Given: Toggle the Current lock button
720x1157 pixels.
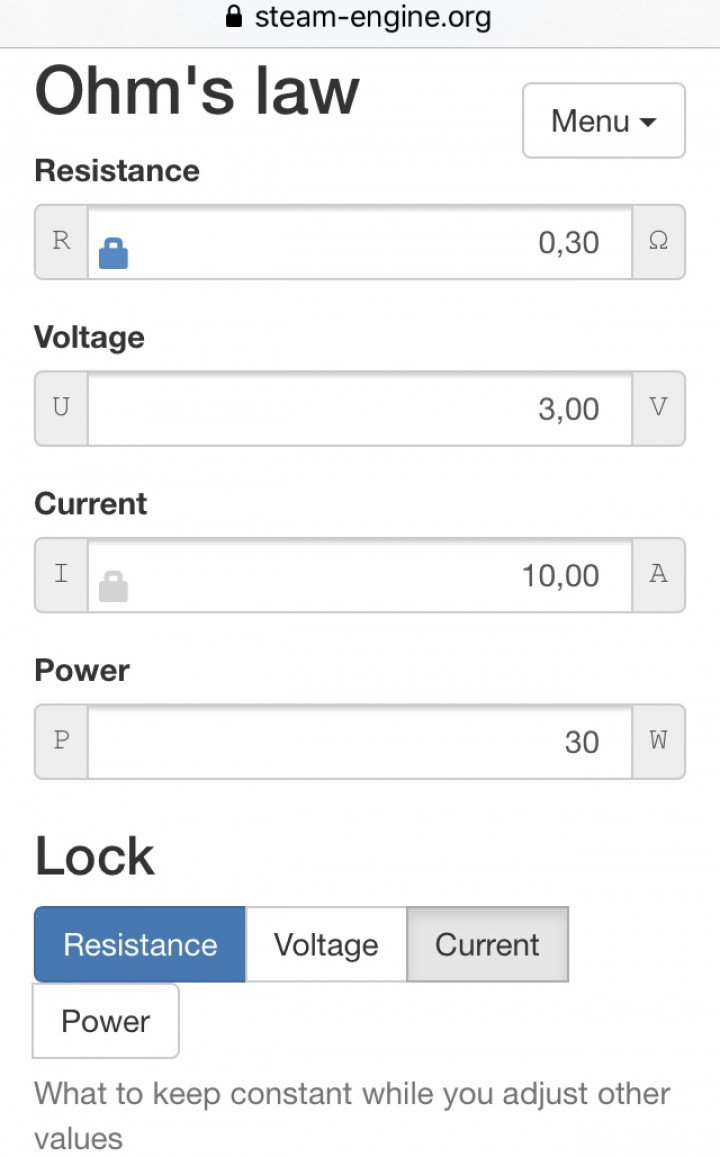Looking at the screenshot, I should tap(488, 944).
